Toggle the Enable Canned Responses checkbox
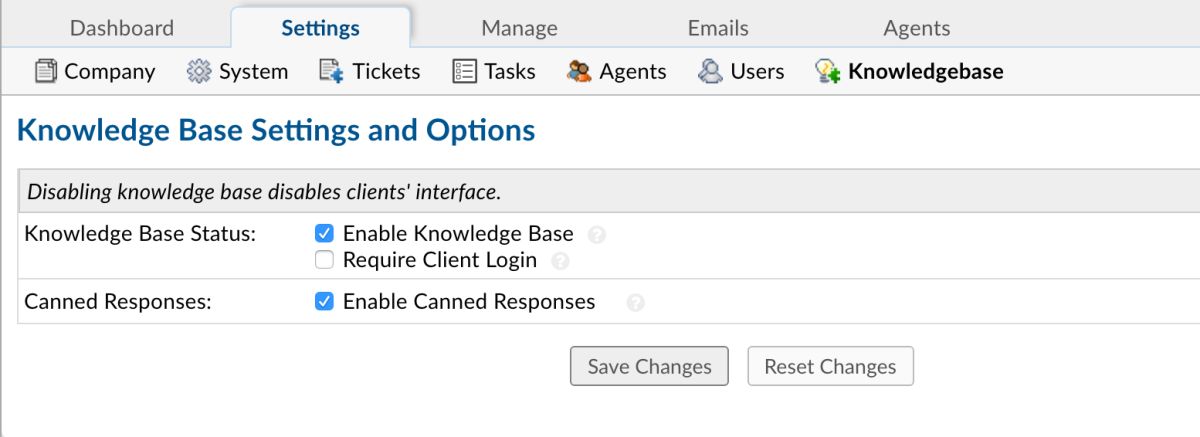Screen dimensions: 1200x437 tap(324, 301)
